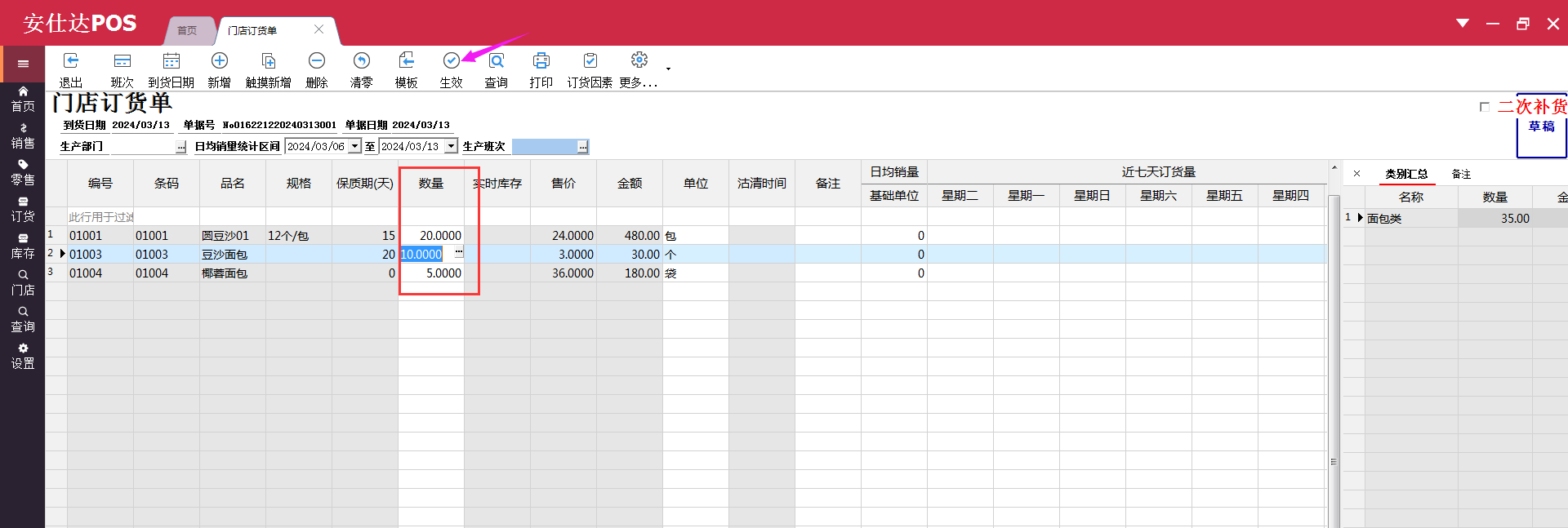The height and width of the screenshot is (528, 1568).
Task: Open 零售 in the sidebar
Action: (23, 173)
